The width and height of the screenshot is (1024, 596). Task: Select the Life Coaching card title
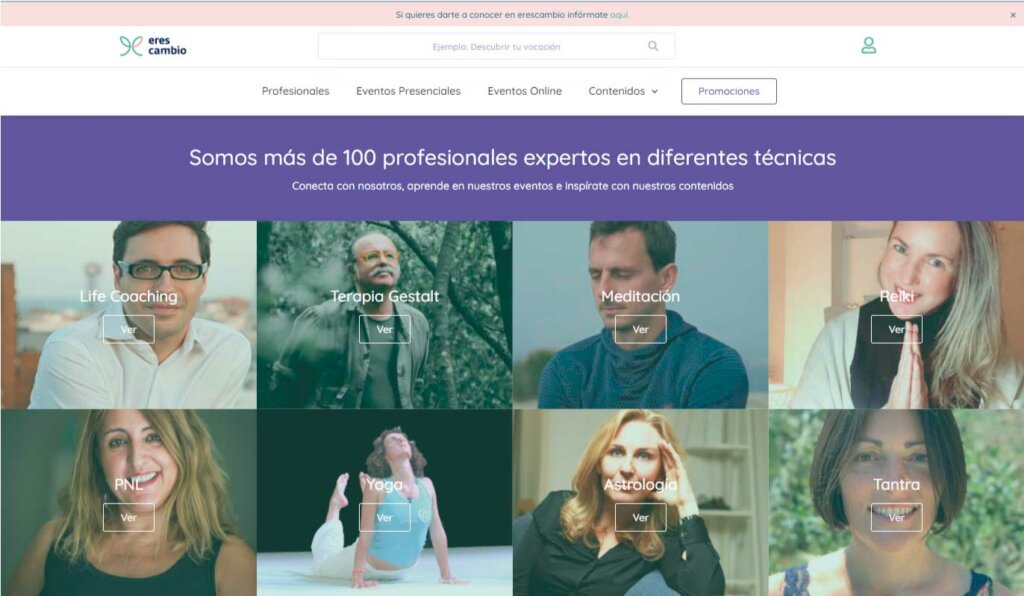pyautogui.click(x=129, y=296)
